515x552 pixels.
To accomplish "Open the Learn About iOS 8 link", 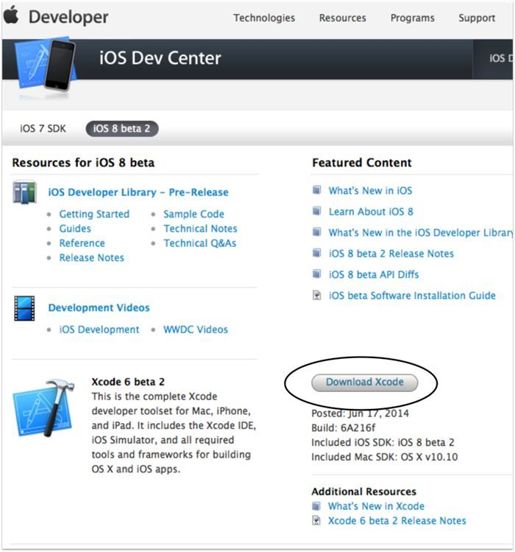I will tap(371, 212).
